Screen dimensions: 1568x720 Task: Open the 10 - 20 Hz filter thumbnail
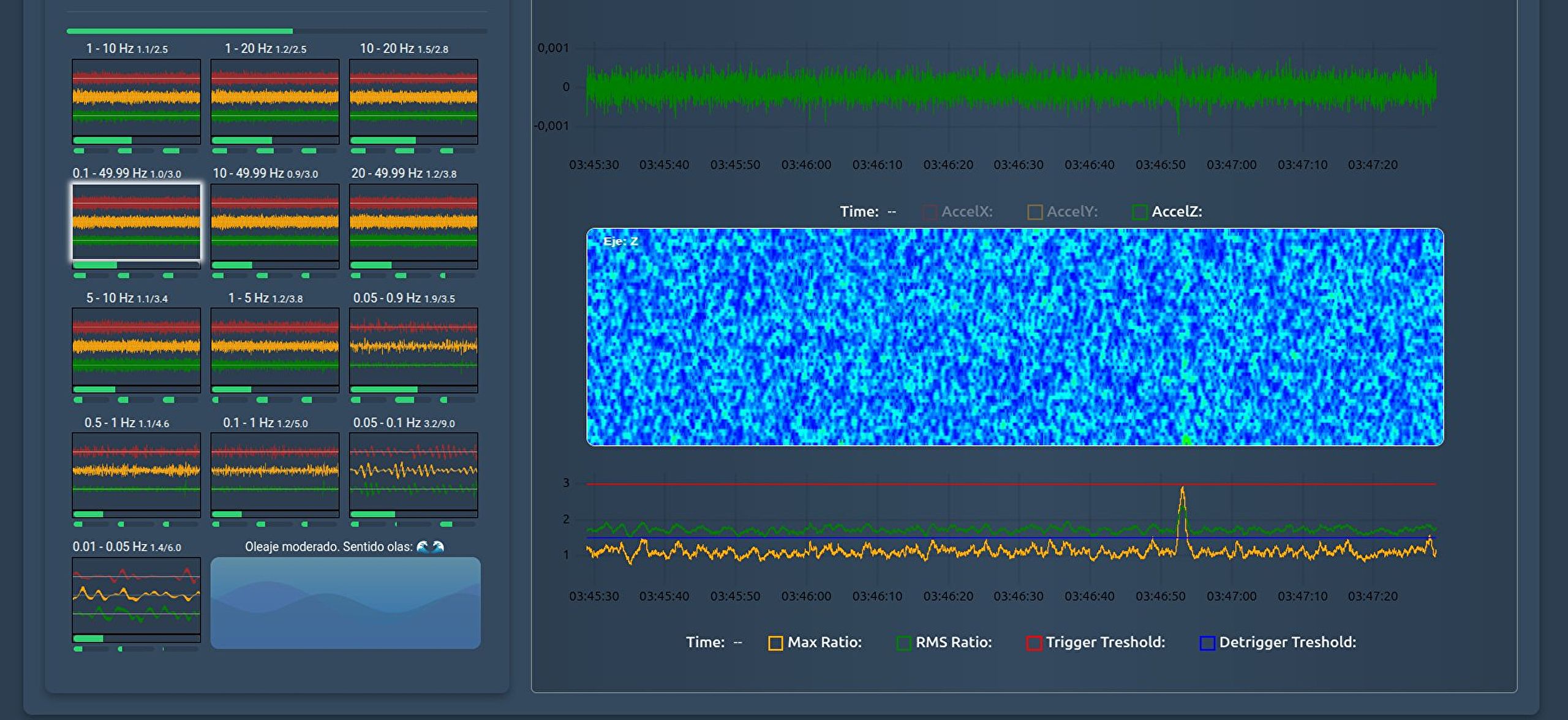[413, 97]
